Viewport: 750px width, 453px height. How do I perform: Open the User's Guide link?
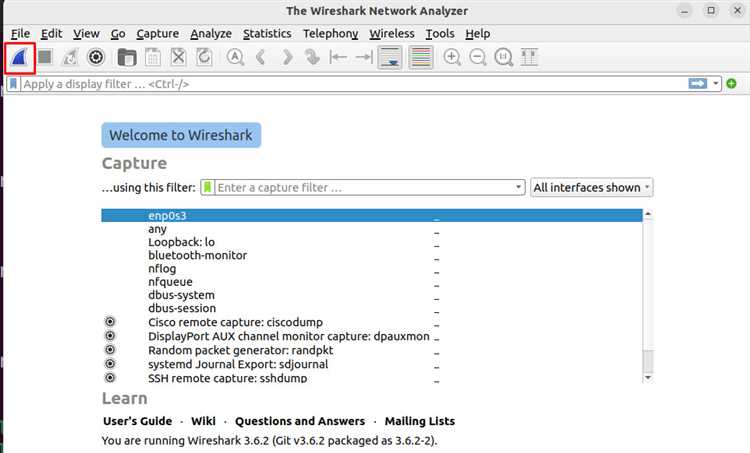coord(138,421)
